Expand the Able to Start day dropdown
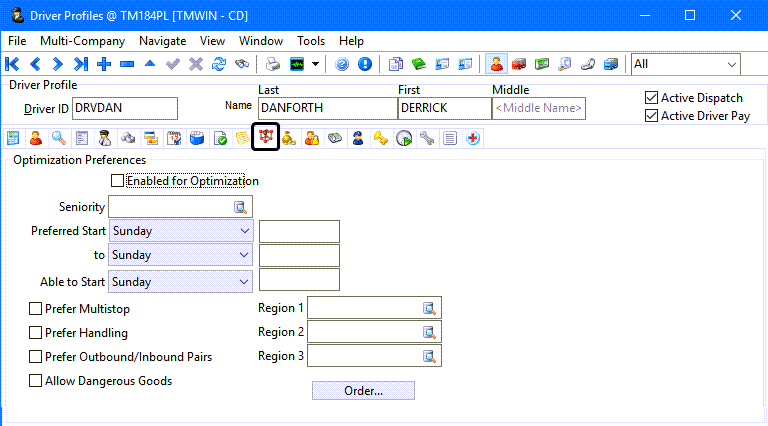768x426 pixels. (x=245, y=282)
